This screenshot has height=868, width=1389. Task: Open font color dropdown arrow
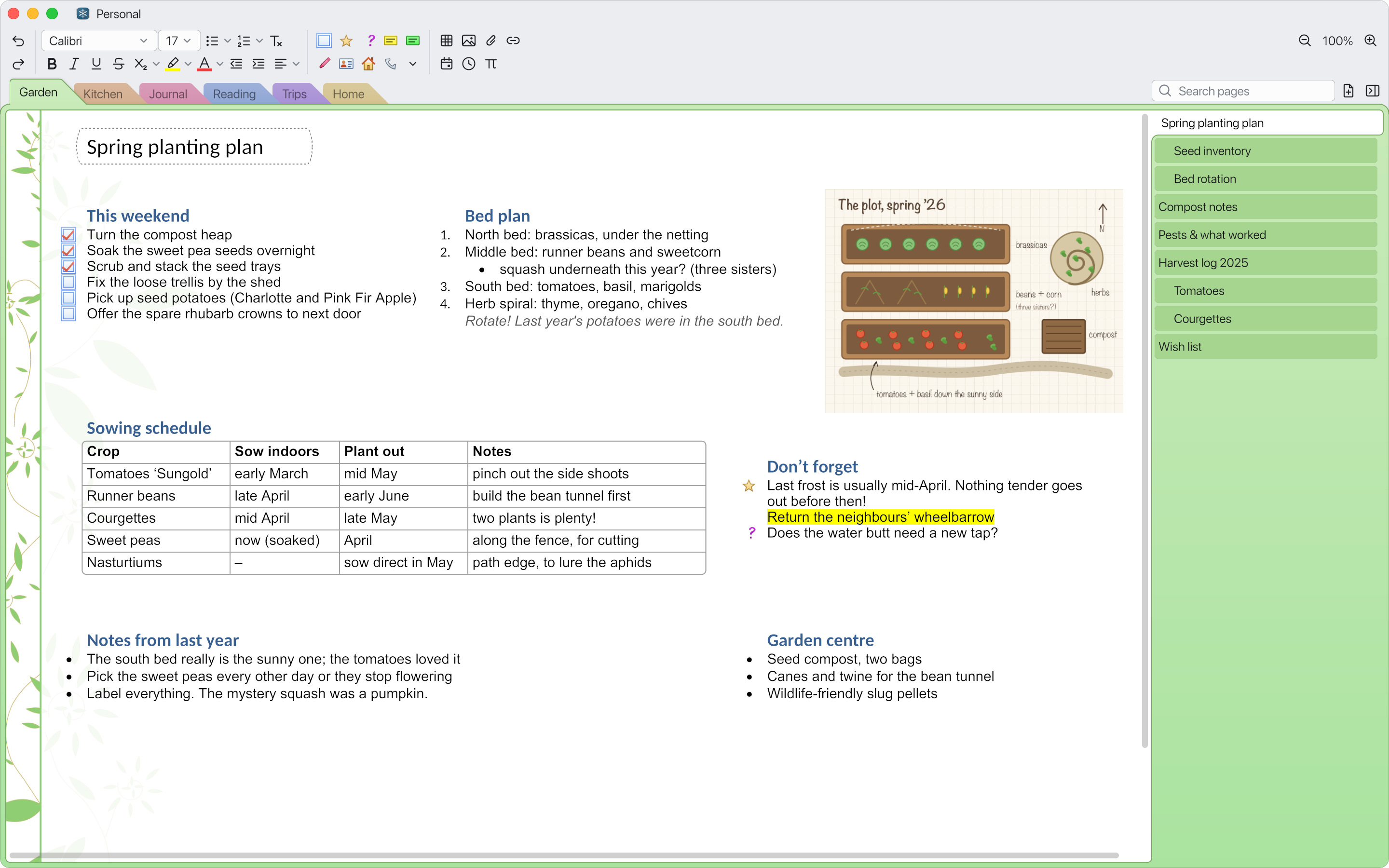click(x=220, y=64)
